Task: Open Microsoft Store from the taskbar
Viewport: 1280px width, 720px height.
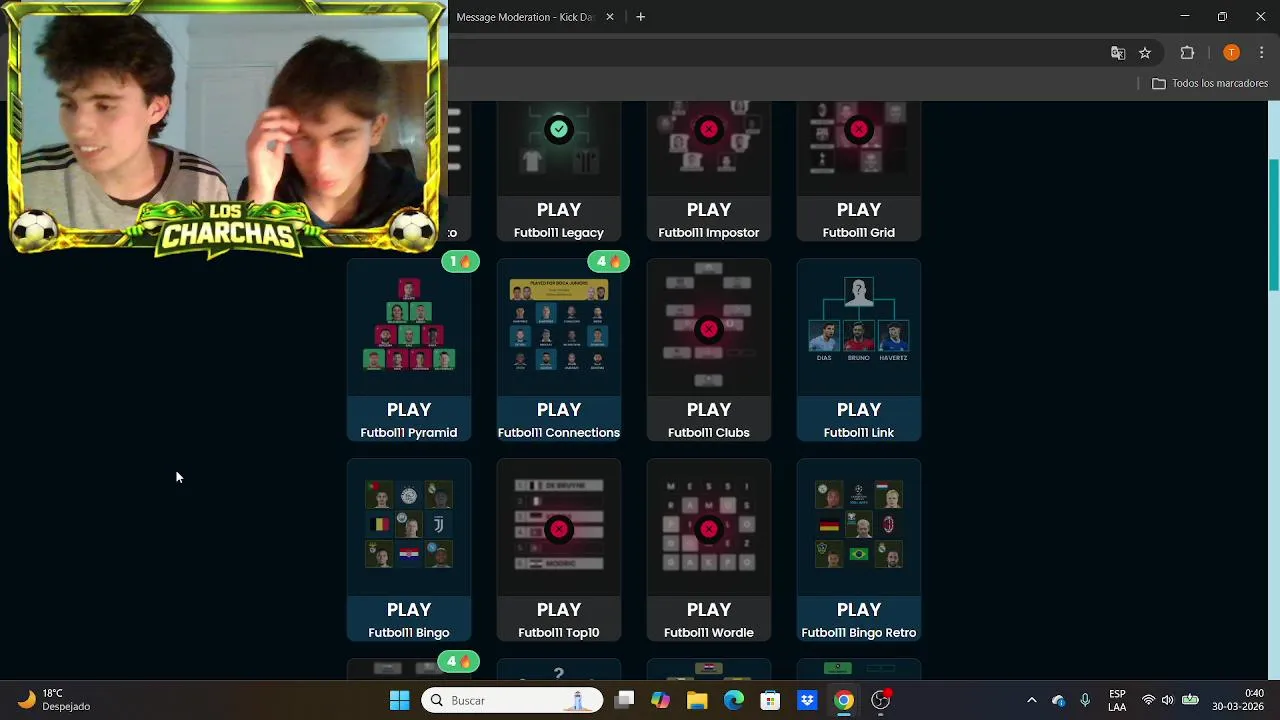Action: [x=770, y=700]
